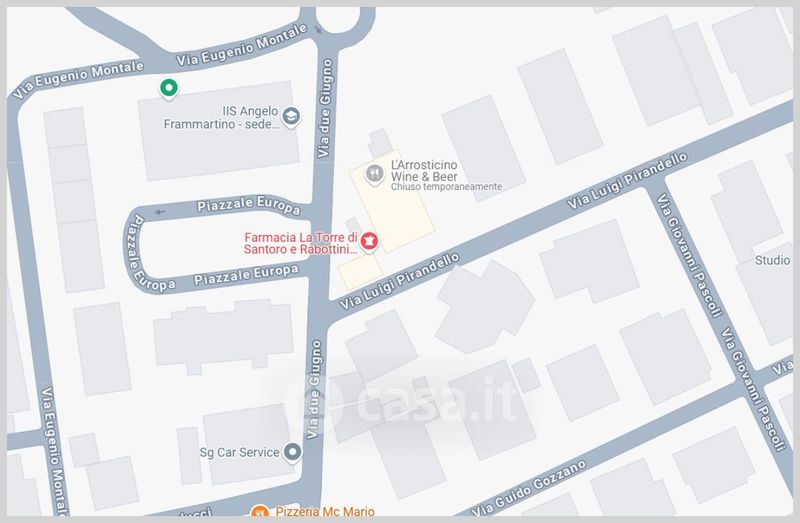Open the Pizzeria Mc Mario label
This screenshot has height=523, width=800.
[x=325, y=511]
